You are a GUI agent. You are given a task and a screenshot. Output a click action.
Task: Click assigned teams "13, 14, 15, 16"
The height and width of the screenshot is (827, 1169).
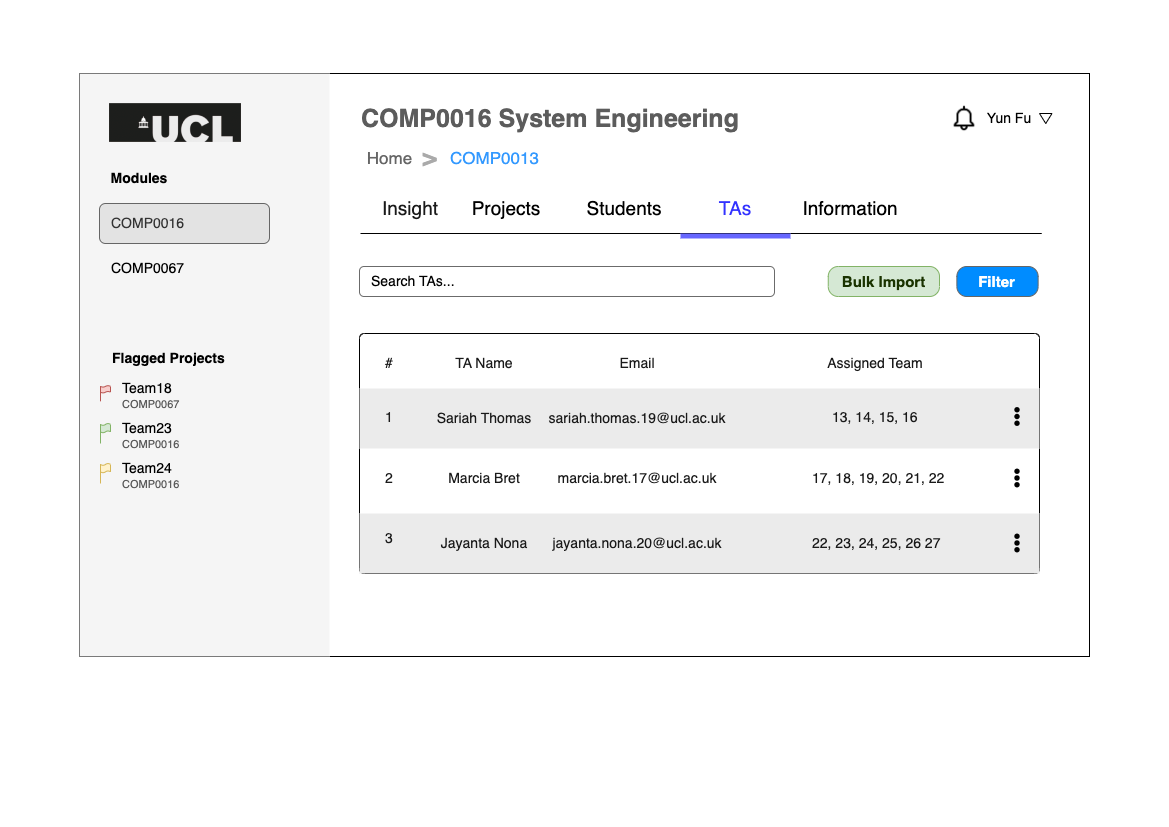pyautogui.click(x=875, y=418)
